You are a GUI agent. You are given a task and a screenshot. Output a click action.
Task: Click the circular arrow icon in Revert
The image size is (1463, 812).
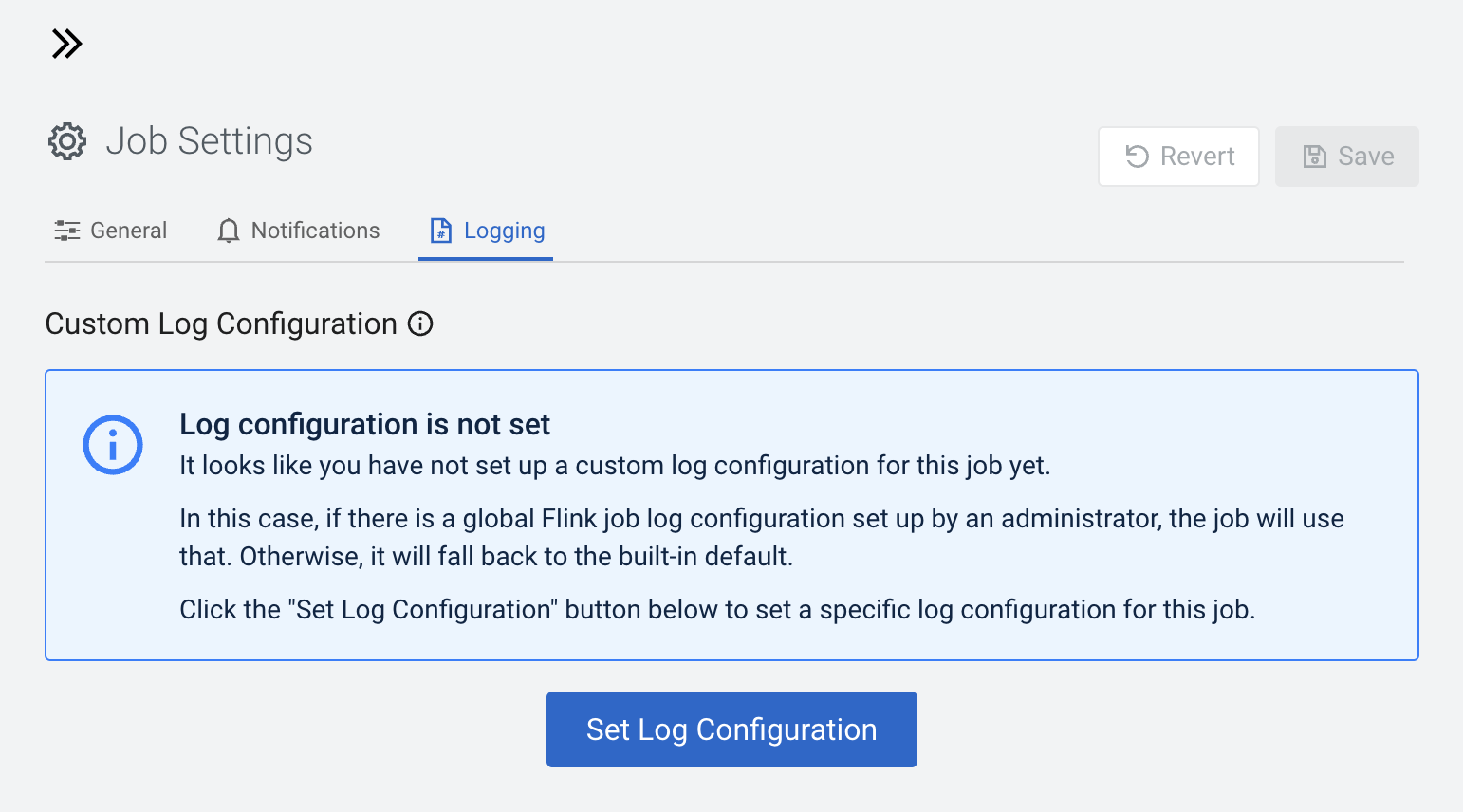[x=1137, y=157]
